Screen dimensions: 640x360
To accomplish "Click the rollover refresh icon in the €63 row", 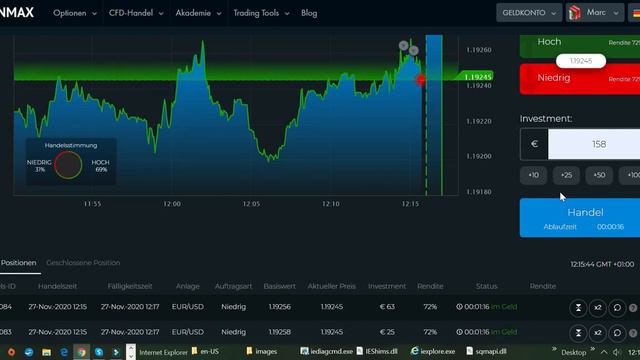I will tap(617, 308).
